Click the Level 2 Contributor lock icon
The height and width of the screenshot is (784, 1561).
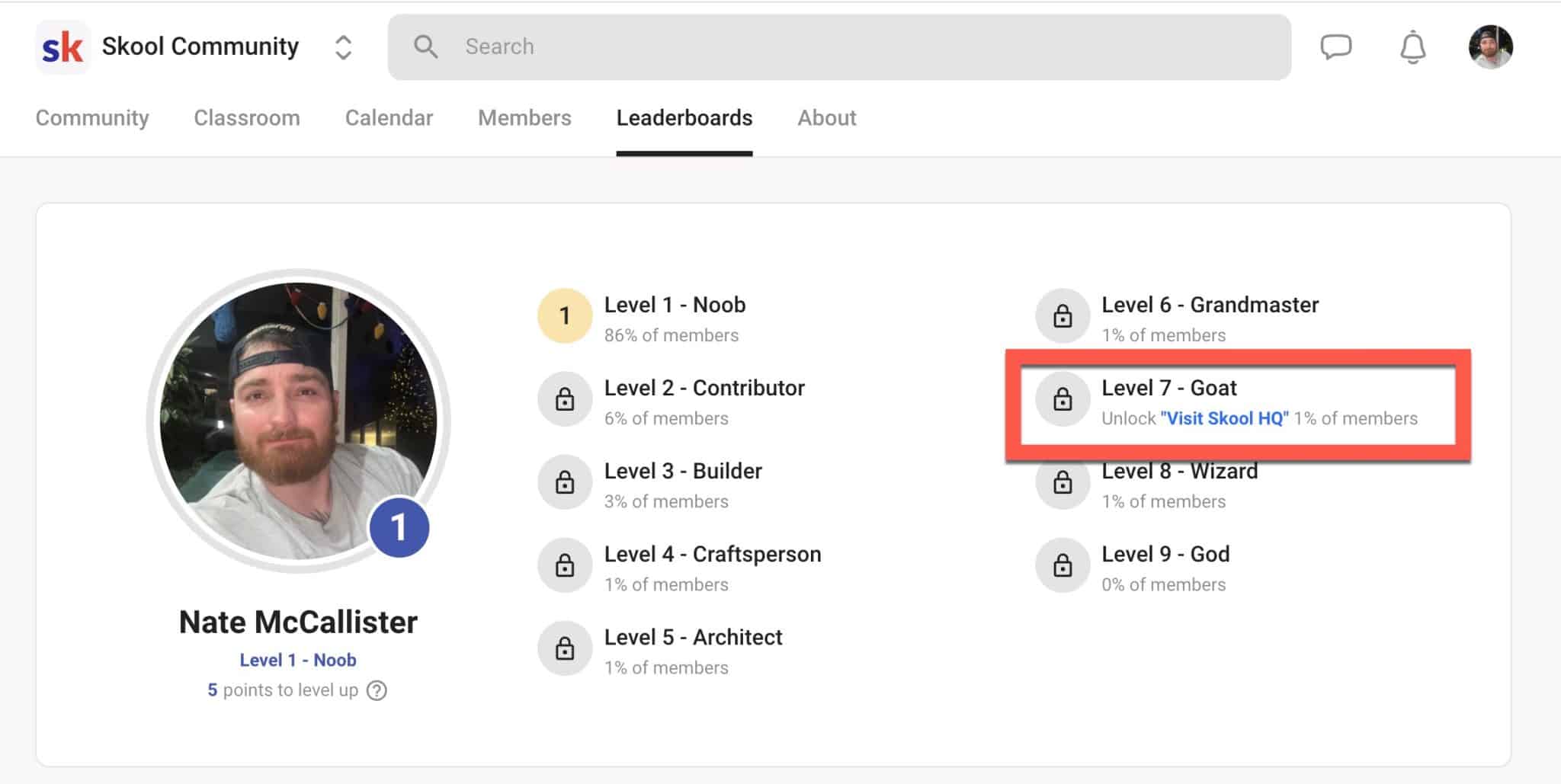click(565, 399)
